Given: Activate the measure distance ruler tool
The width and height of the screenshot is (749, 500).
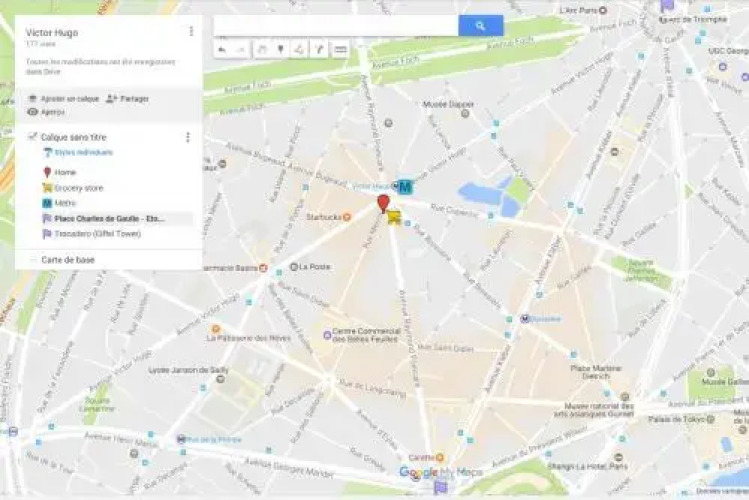Looking at the screenshot, I should 341,50.
